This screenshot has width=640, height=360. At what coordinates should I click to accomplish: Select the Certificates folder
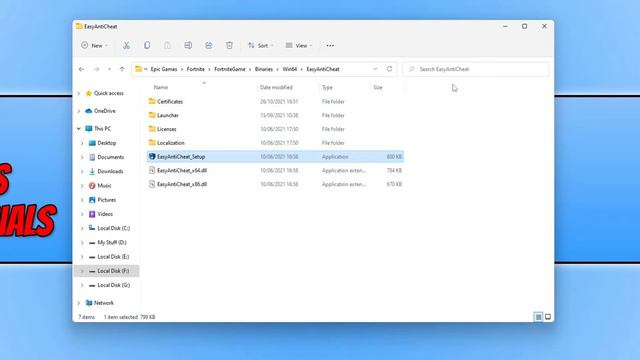(x=275, y=101)
